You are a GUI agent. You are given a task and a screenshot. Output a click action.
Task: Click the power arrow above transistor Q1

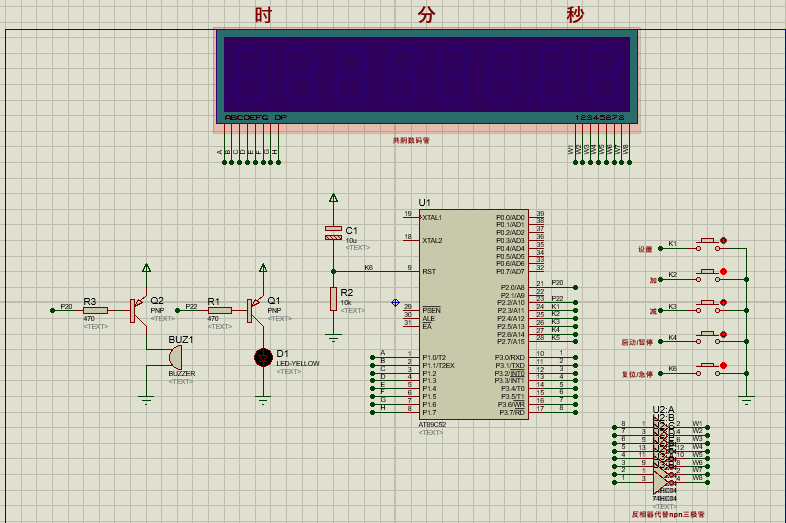[x=263, y=268]
